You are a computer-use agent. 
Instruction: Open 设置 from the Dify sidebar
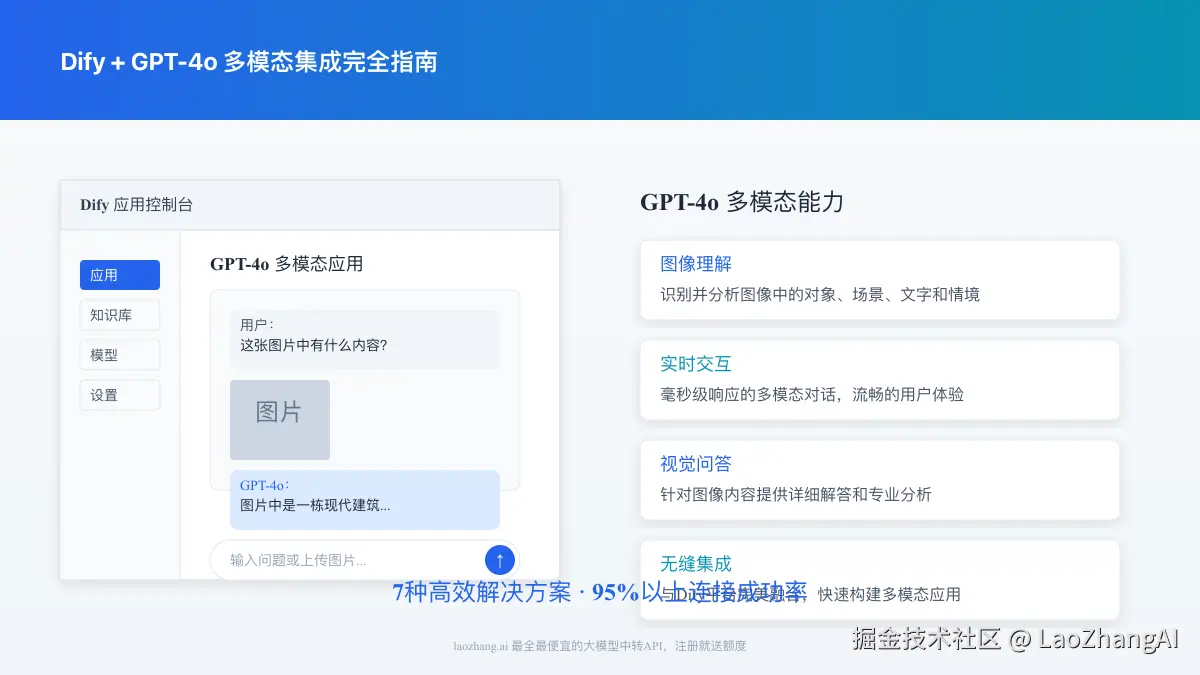coord(119,394)
